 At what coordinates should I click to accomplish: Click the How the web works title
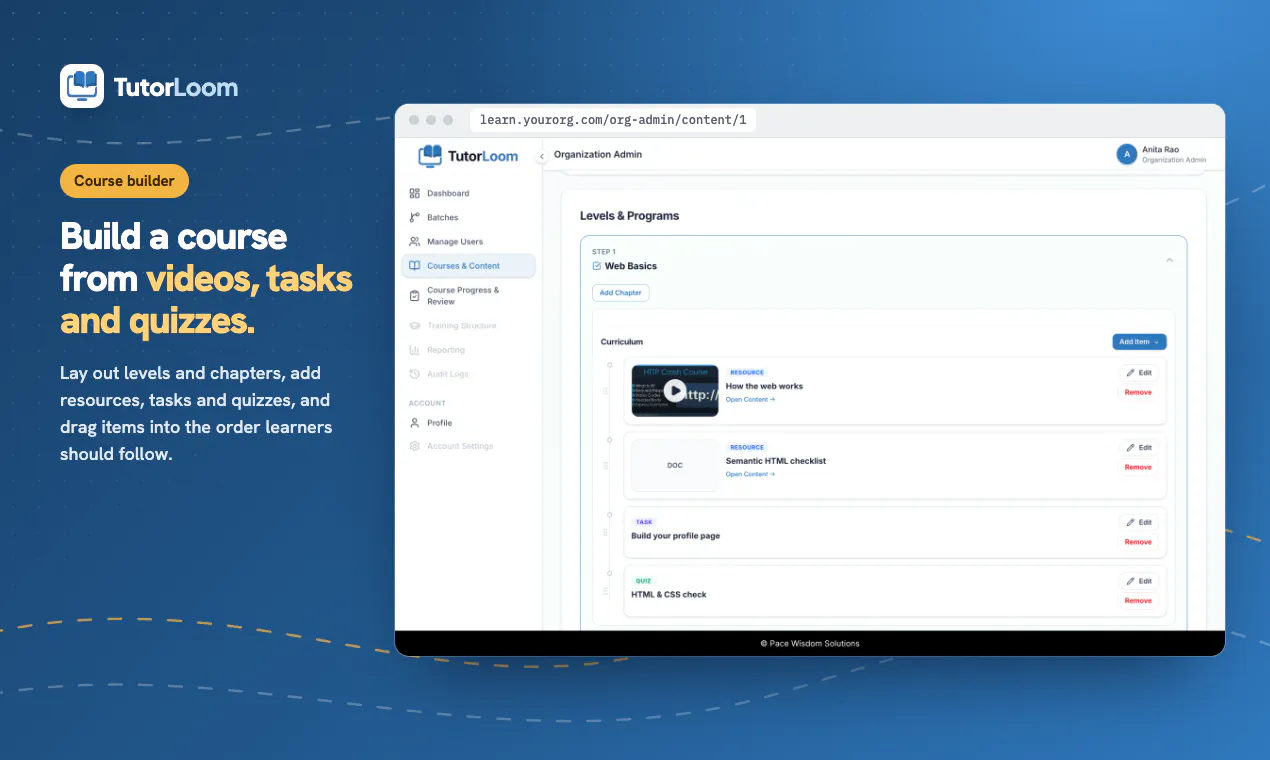[x=764, y=386]
